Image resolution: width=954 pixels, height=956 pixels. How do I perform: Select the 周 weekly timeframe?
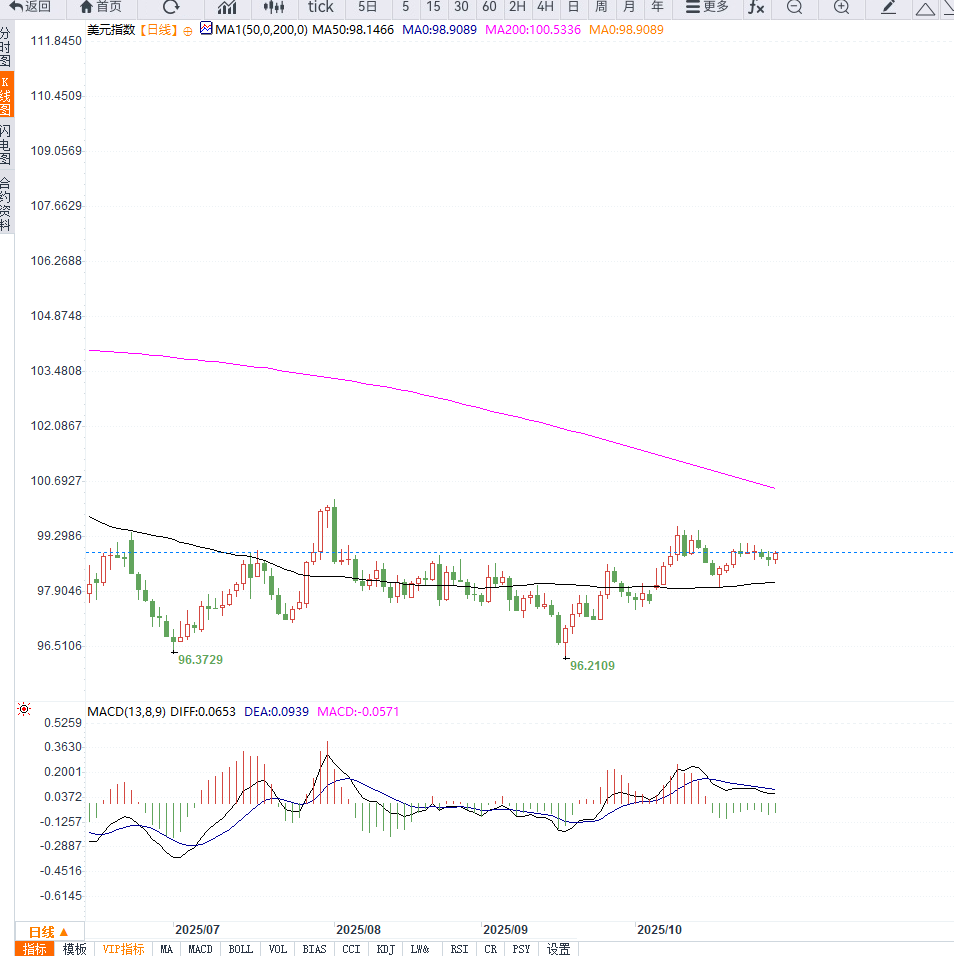[x=601, y=7]
